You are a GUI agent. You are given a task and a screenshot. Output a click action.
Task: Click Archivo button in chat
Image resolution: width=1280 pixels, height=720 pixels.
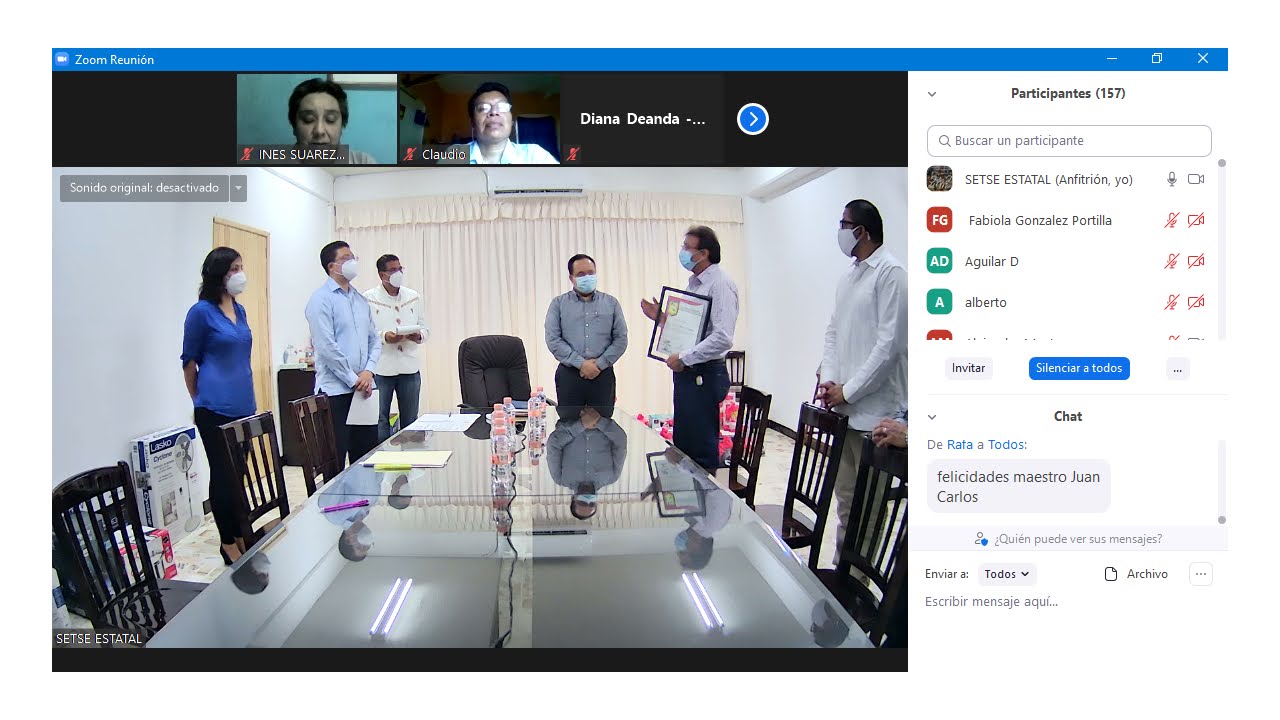click(x=1136, y=574)
